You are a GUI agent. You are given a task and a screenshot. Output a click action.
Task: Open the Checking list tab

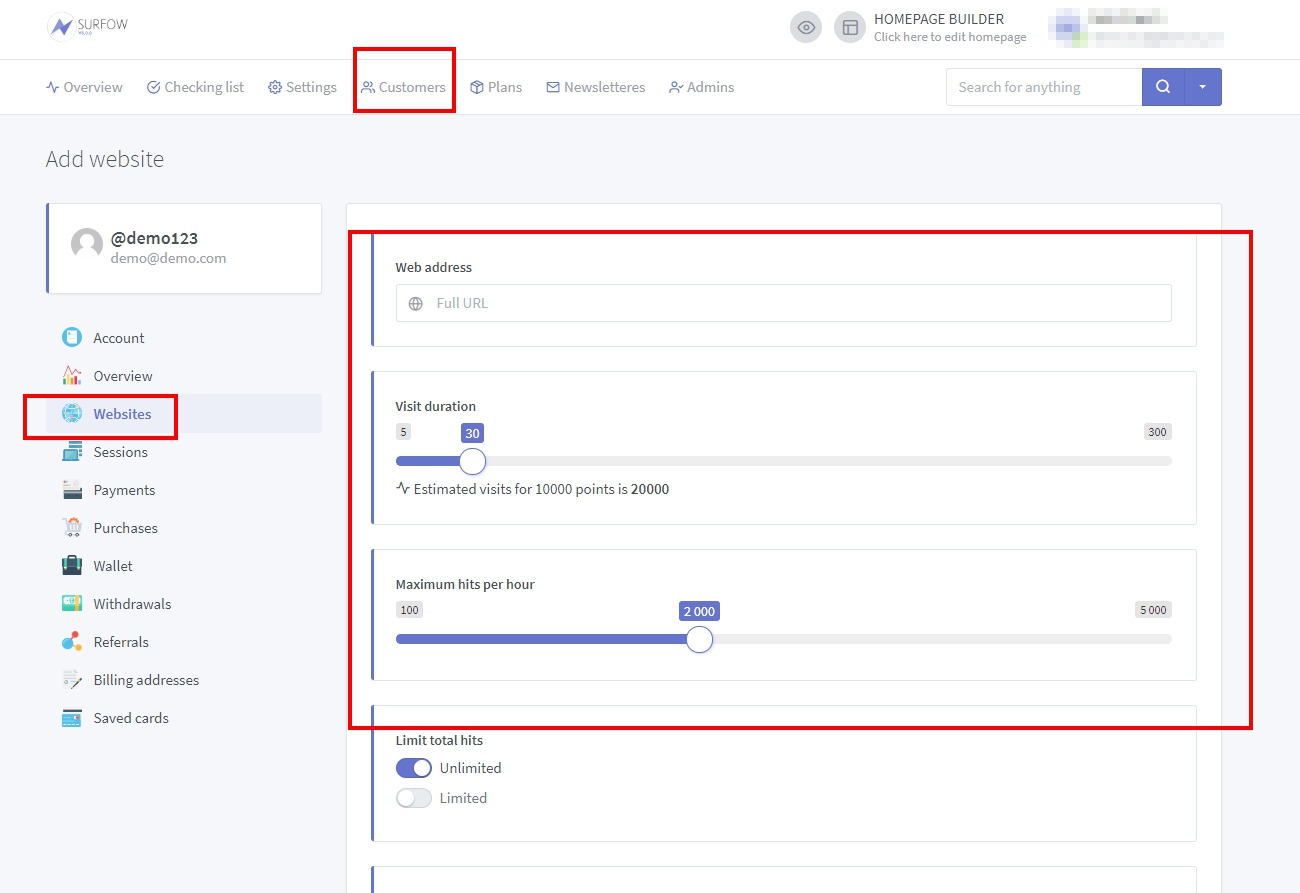point(195,87)
